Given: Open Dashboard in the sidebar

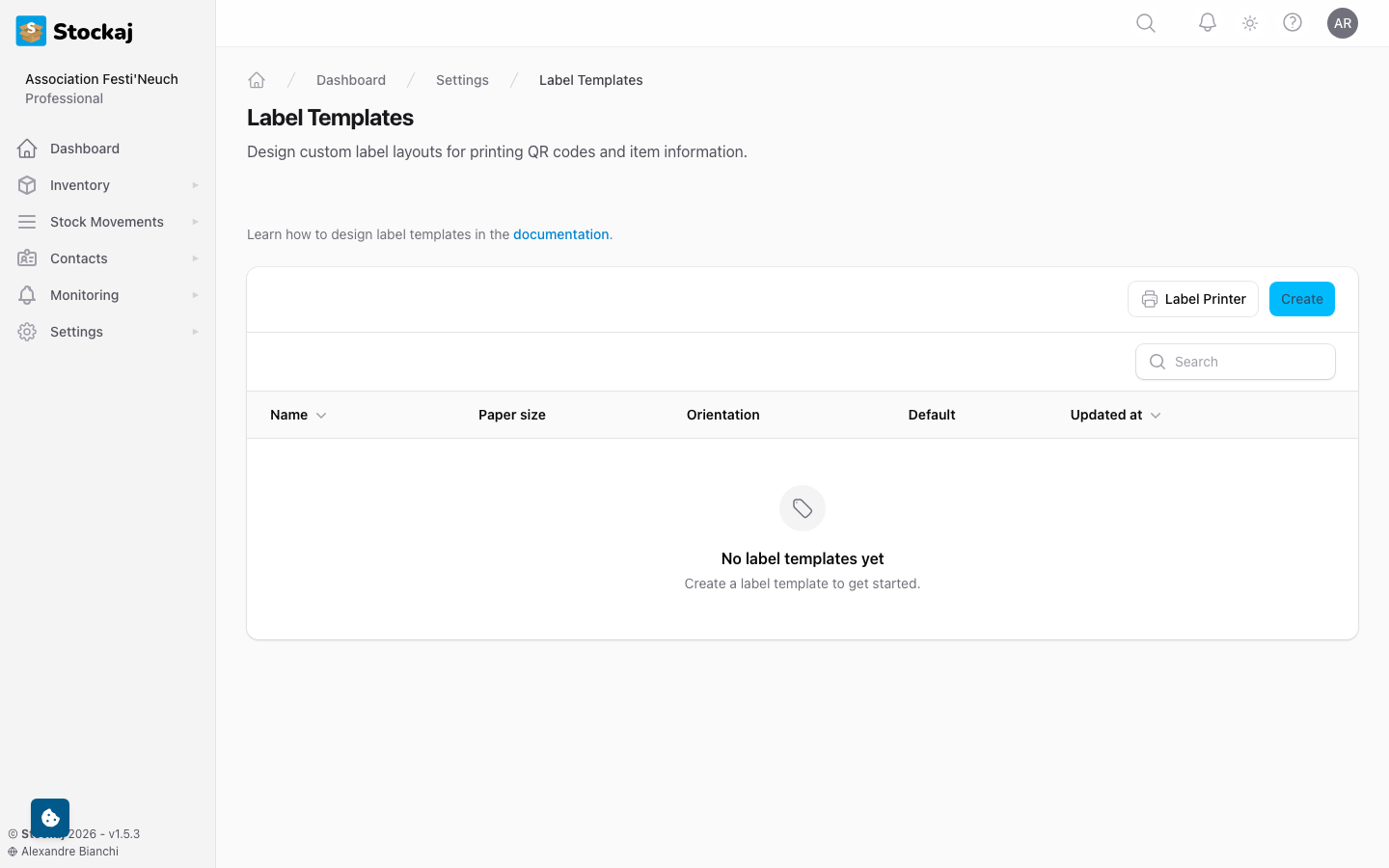Looking at the screenshot, I should 108,149.
